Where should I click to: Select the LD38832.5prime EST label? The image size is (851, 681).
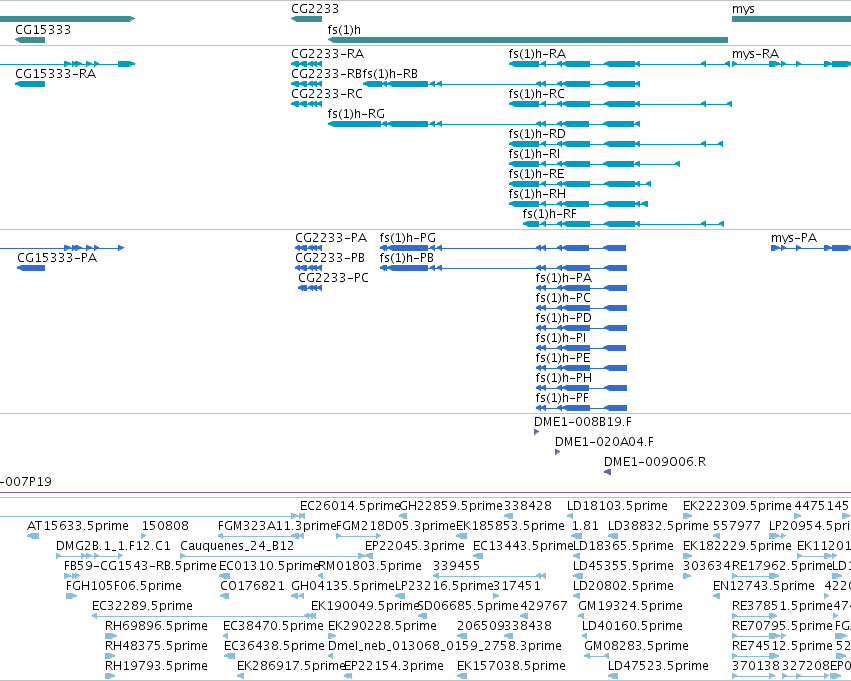coord(658,526)
